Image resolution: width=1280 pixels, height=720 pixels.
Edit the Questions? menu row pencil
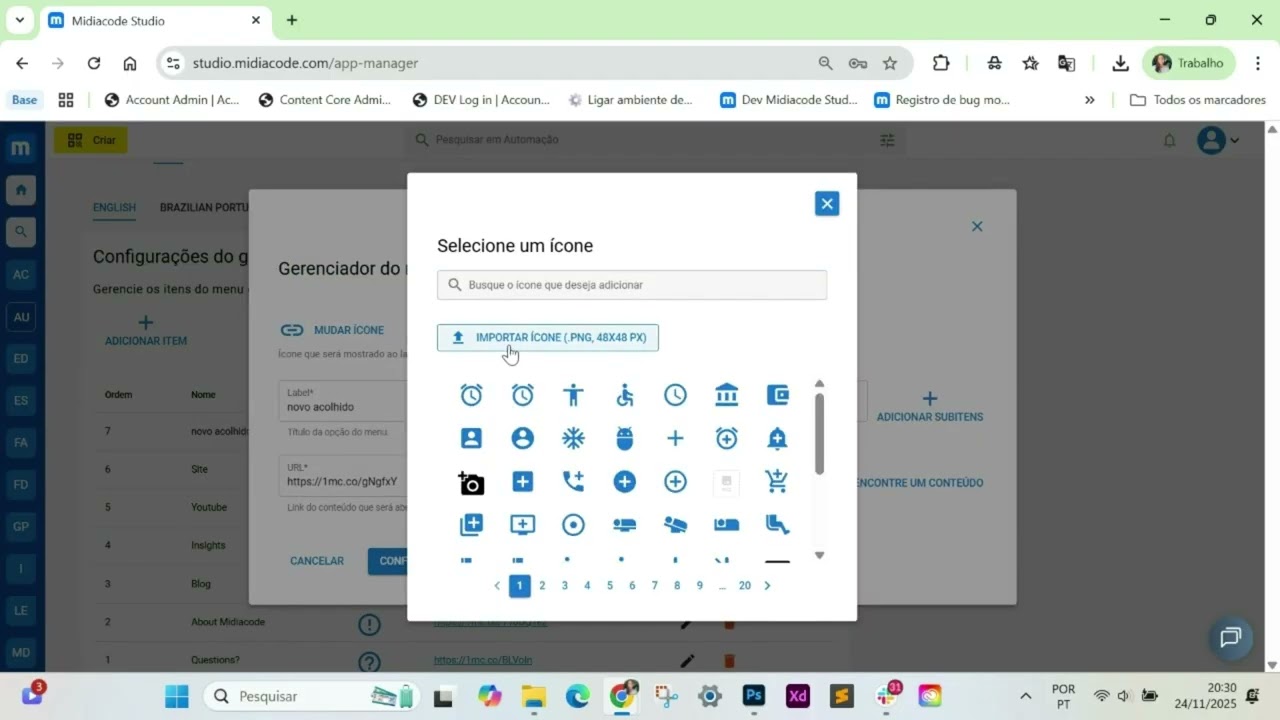pos(687,661)
